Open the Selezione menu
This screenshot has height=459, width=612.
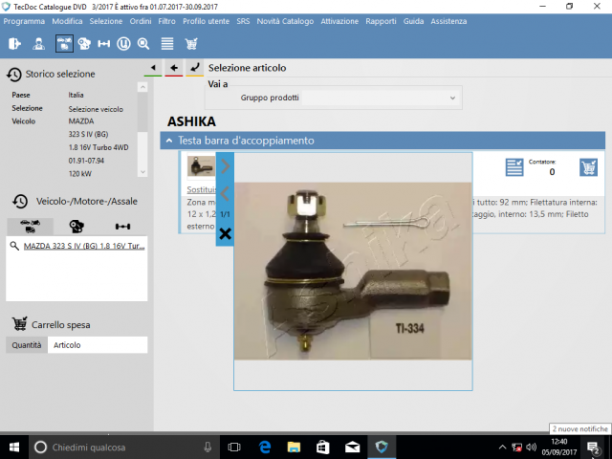[x=106, y=21]
